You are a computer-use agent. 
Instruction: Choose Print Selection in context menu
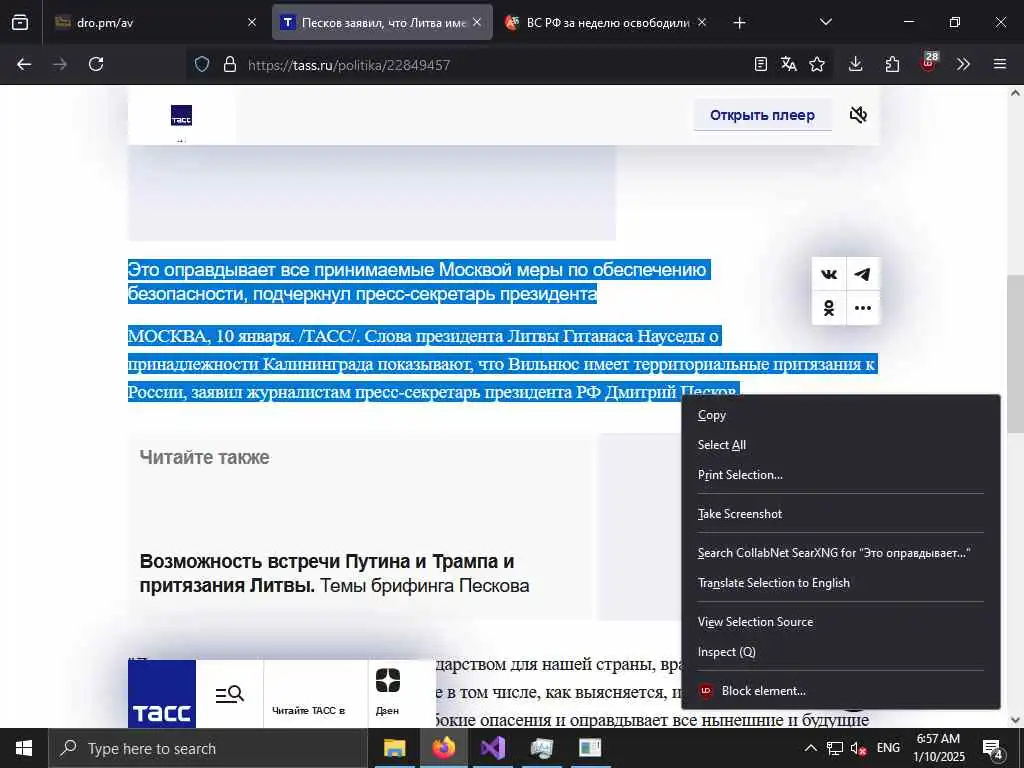(x=840, y=475)
